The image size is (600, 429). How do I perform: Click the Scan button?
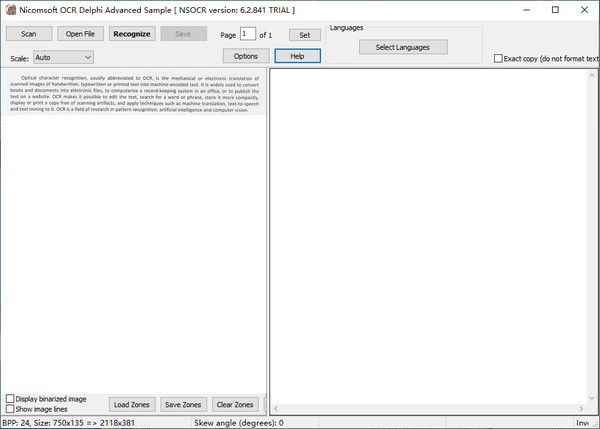(x=29, y=34)
